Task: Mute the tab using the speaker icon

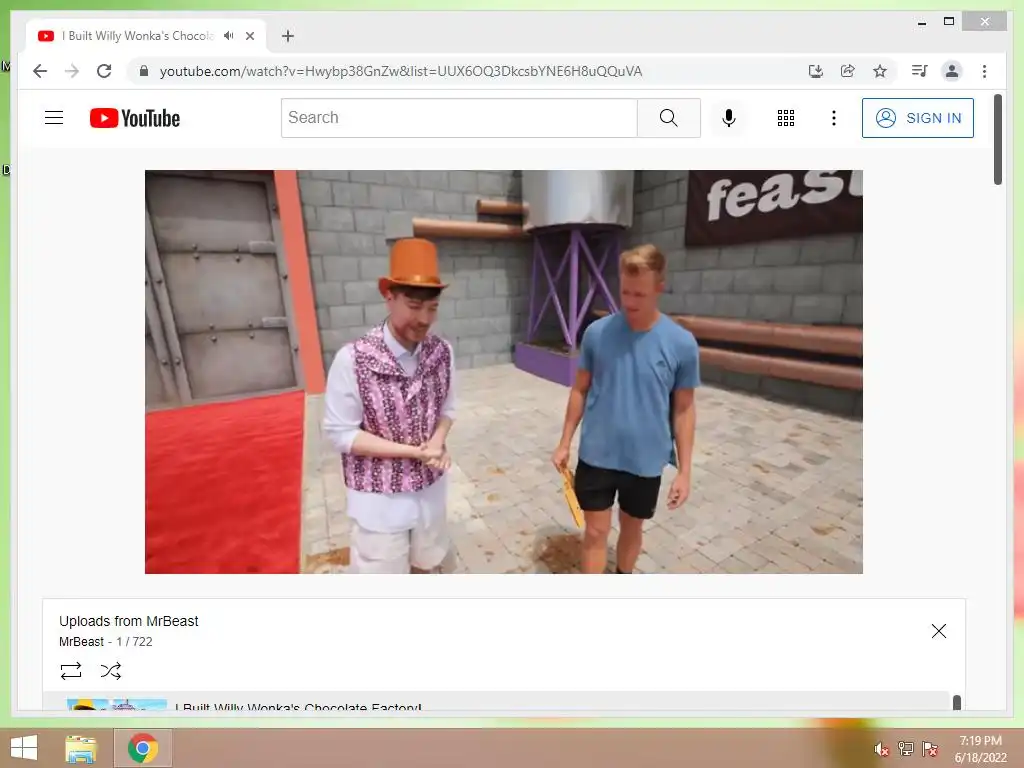Action: tap(229, 36)
